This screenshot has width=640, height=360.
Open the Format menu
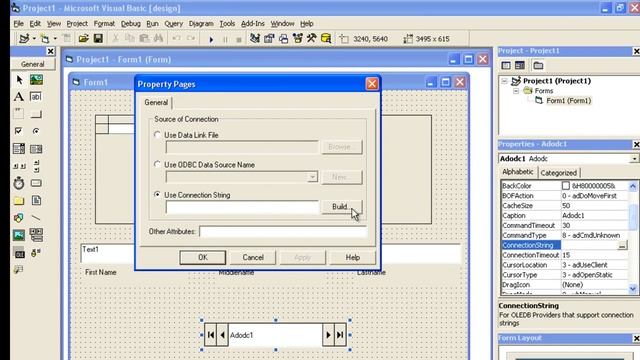pyautogui.click(x=104, y=24)
